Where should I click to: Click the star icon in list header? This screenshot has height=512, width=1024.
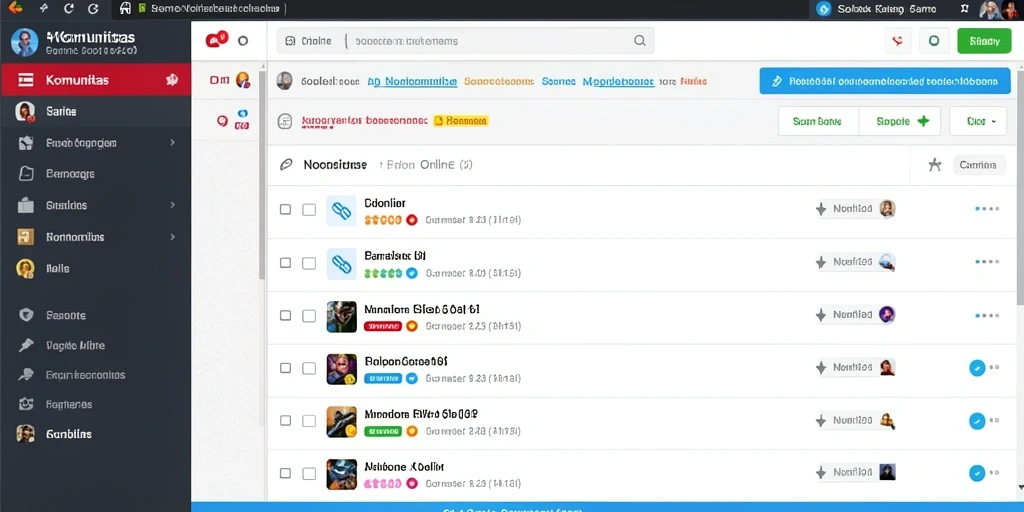tap(935, 165)
